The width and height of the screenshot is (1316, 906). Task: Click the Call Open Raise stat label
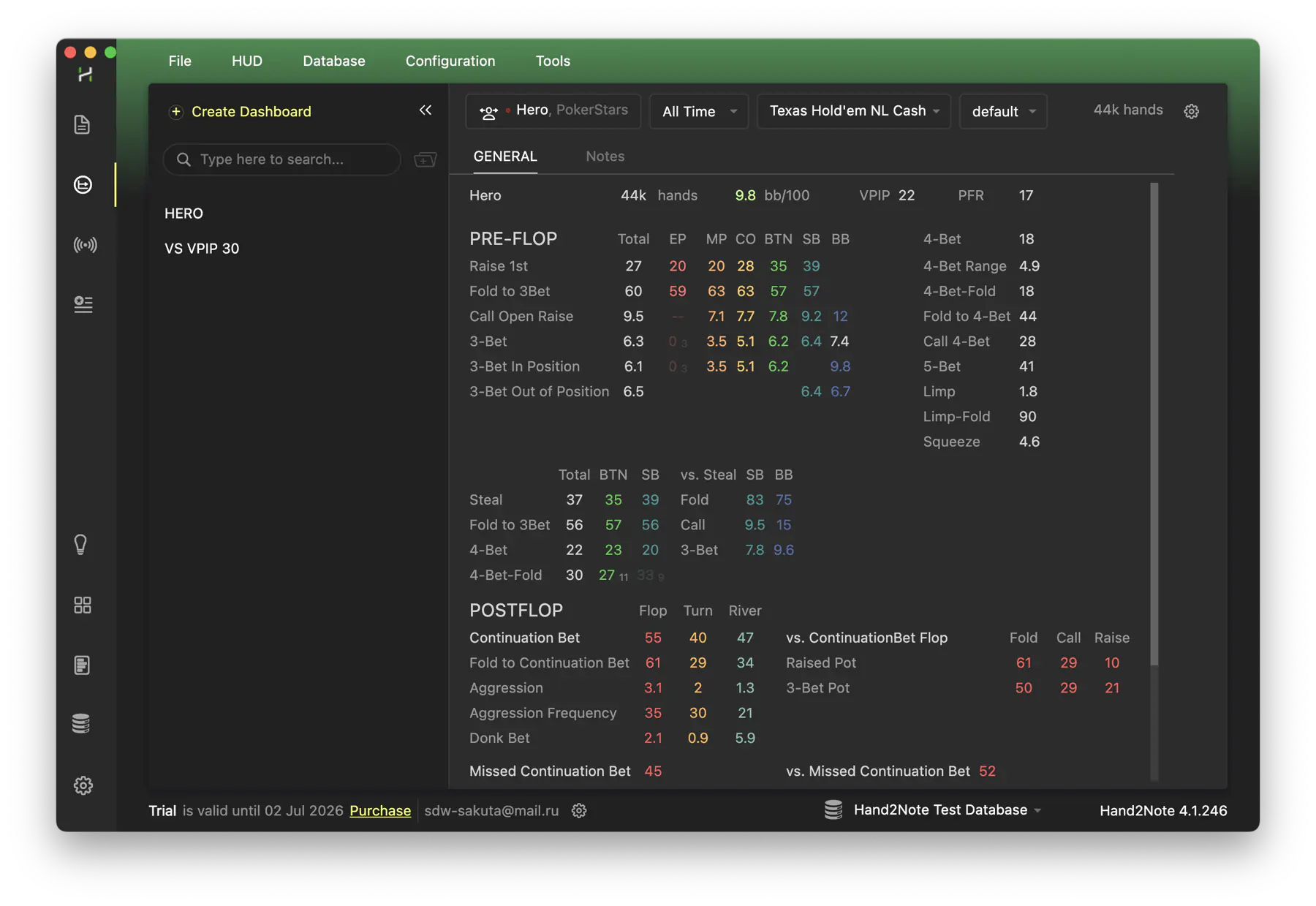tap(521, 316)
